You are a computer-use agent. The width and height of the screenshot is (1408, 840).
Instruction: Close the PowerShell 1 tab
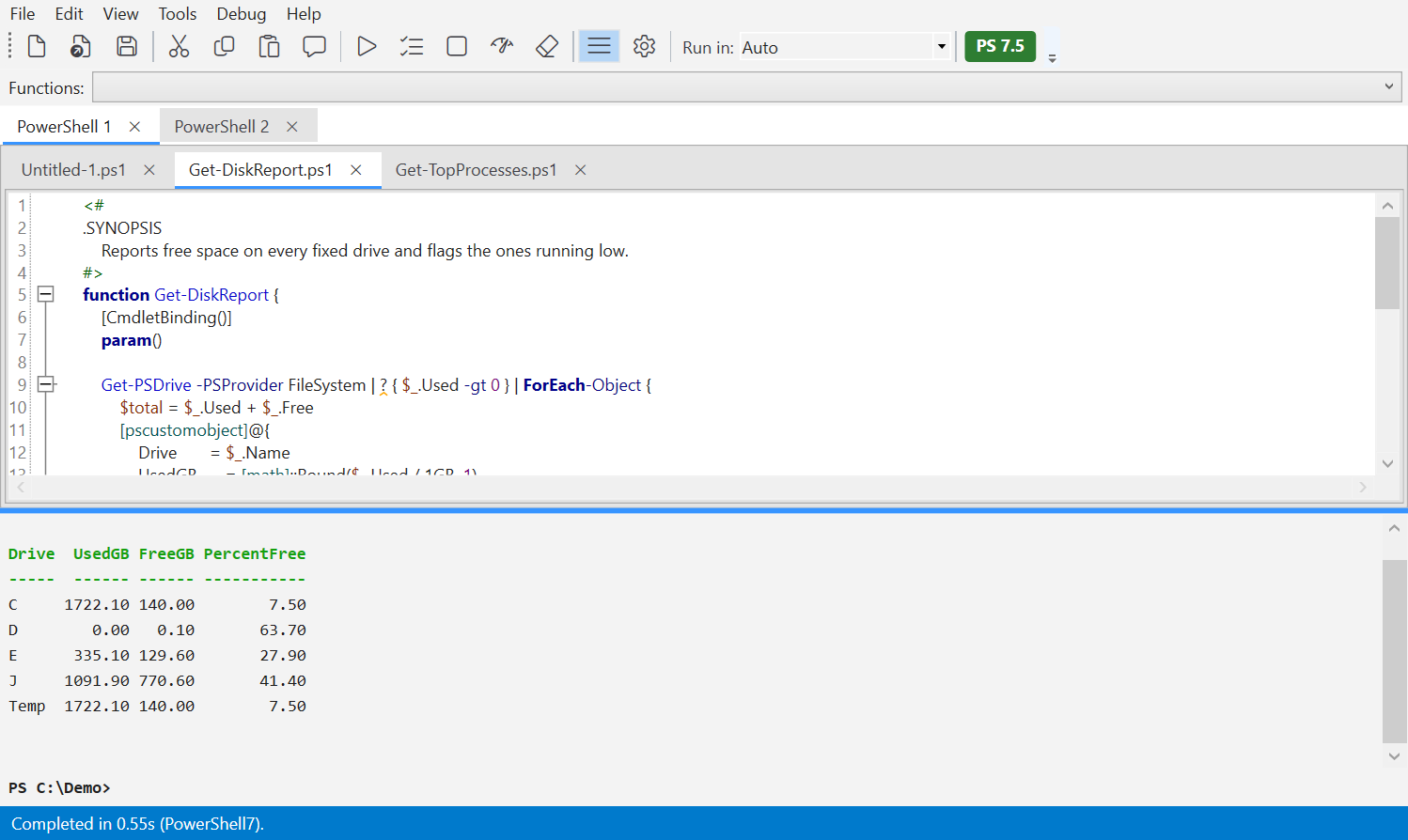click(135, 126)
